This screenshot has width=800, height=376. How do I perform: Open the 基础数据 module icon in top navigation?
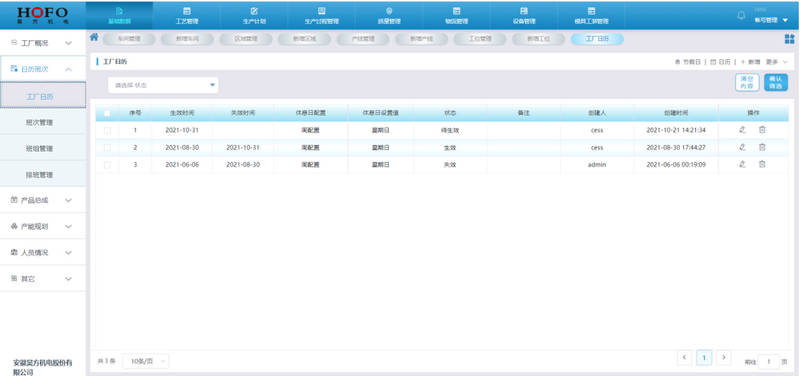[x=119, y=11]
